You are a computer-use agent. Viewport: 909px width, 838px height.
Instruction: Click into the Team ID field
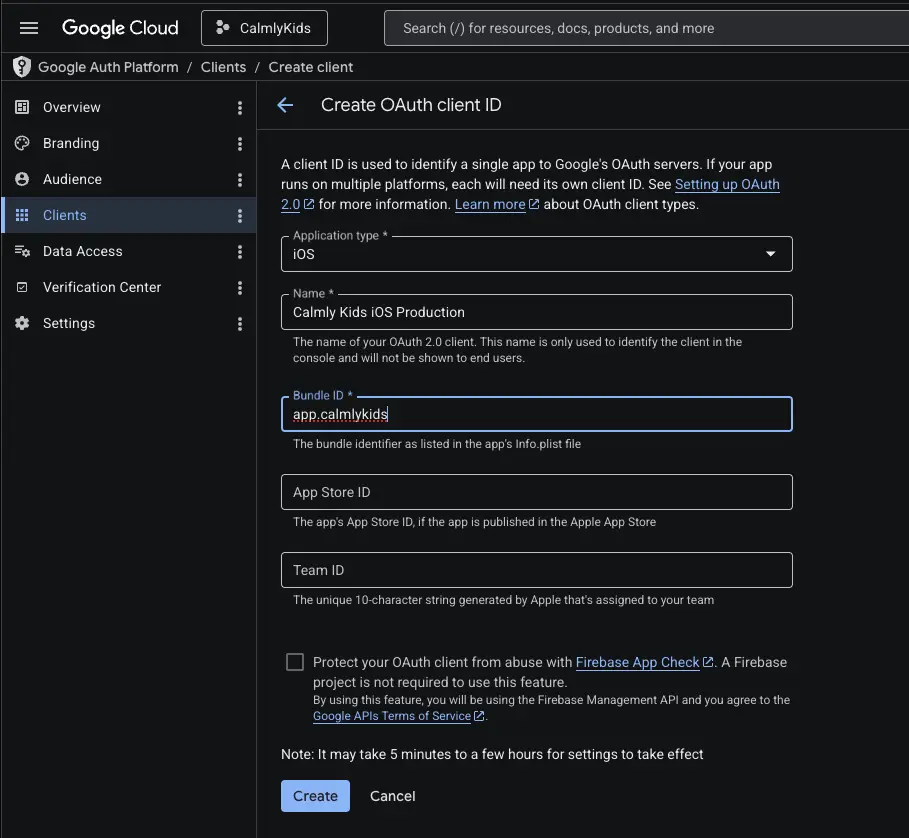click(x=536, y=570)
